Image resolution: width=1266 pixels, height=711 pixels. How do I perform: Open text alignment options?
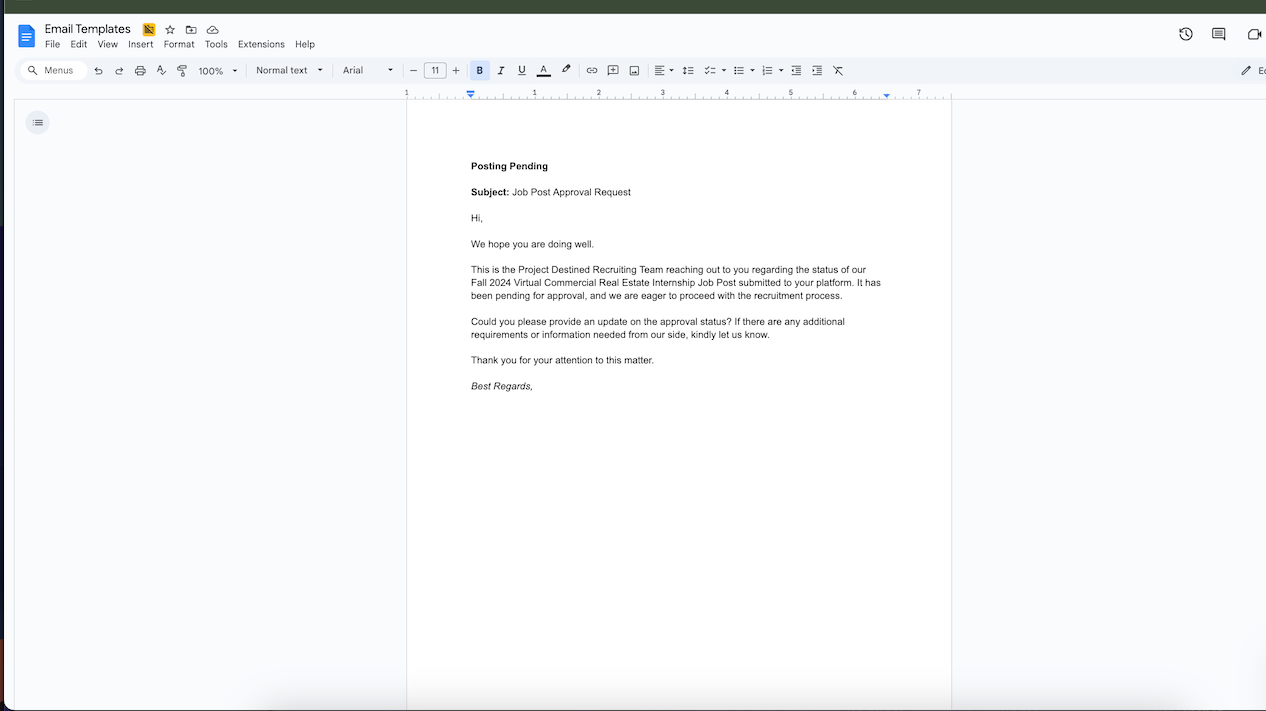pos(664,71)
